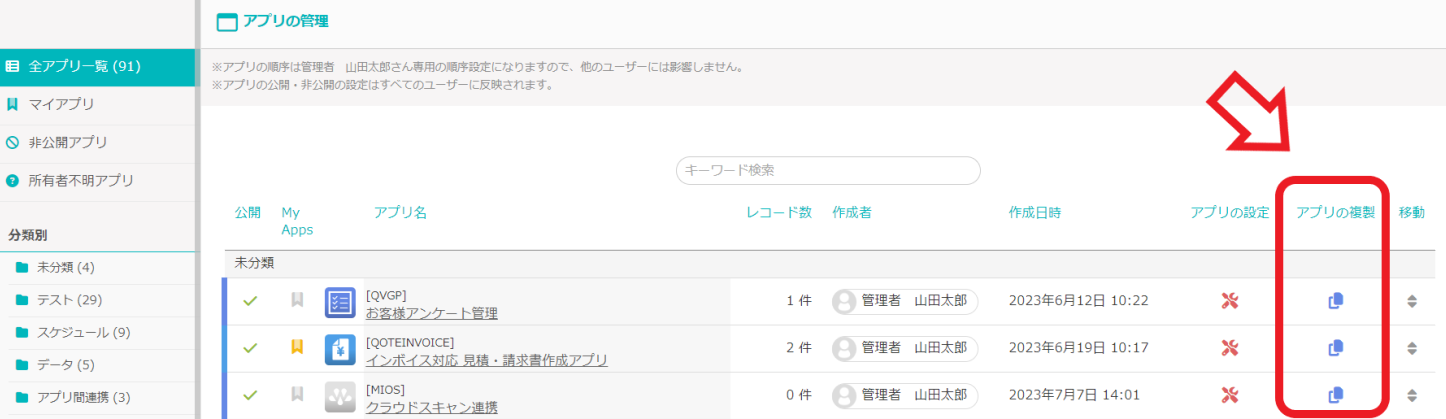The image size is (1446, 419).
Task: Open settings wrench for お客様アンケート管理
Action: [x=1230, y=301]
